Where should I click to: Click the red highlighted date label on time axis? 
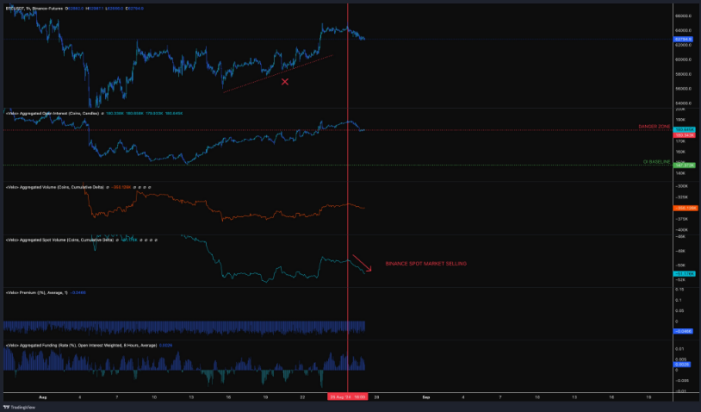[347, 396]
